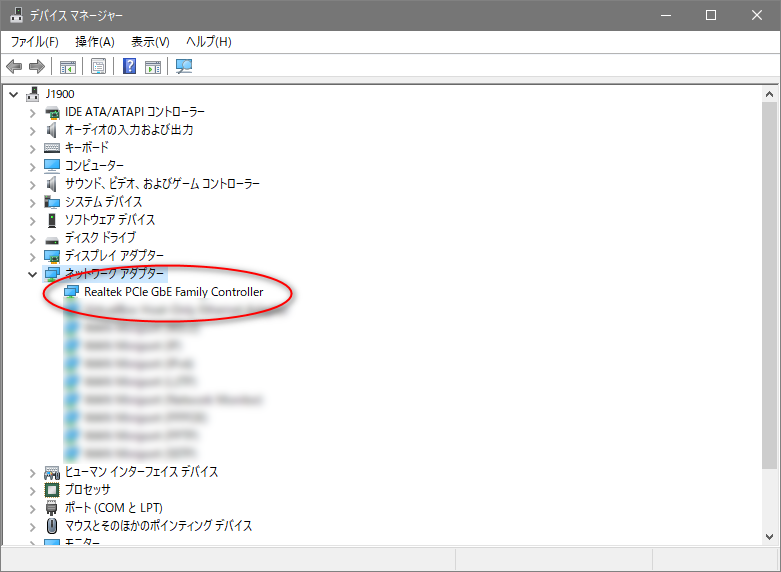This screenshot has height=572, width=781.
Task: Expand the ポート (COM と LPT) category
Action: (32, 508)
